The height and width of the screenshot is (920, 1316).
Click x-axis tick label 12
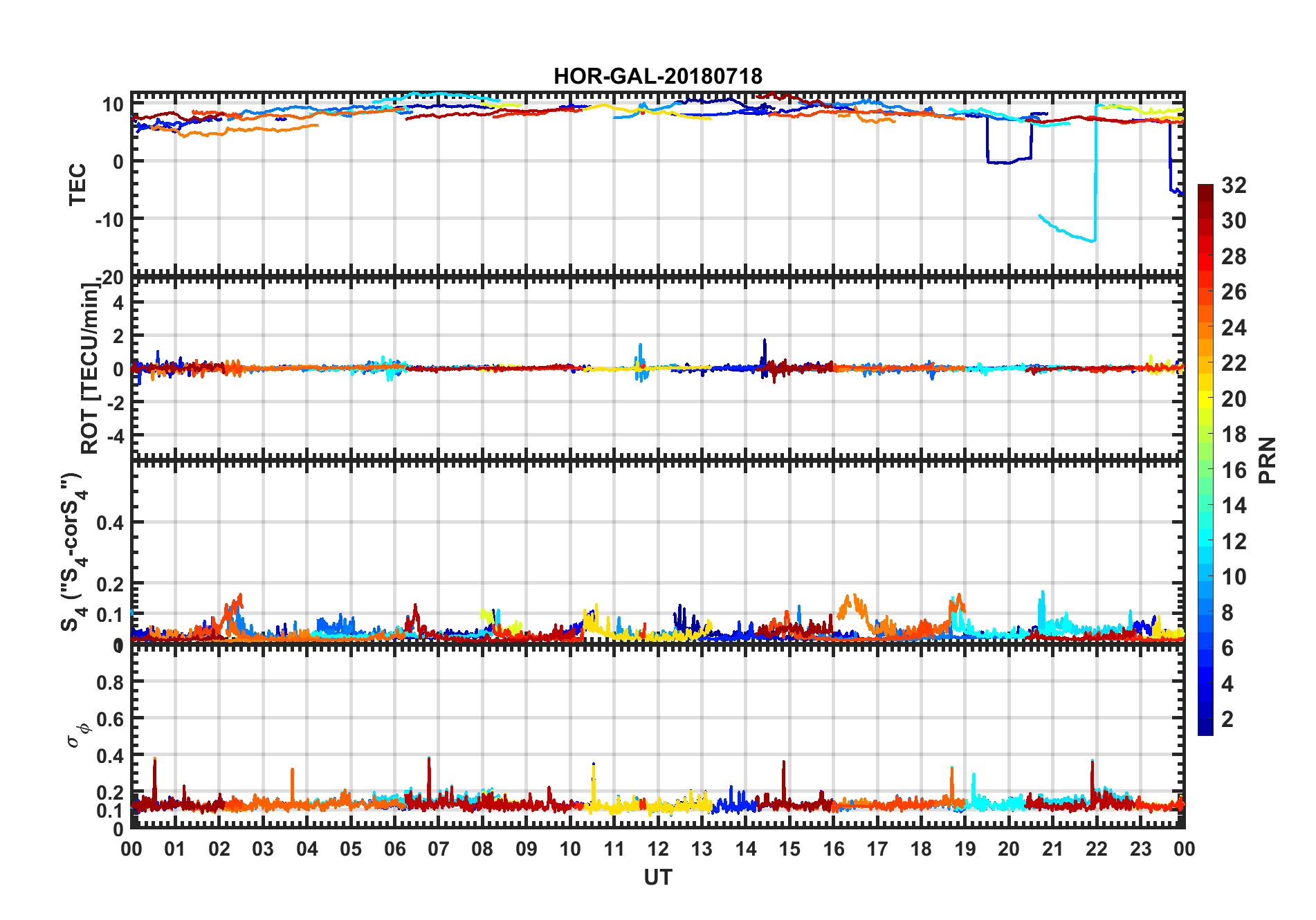click(658, 849)
